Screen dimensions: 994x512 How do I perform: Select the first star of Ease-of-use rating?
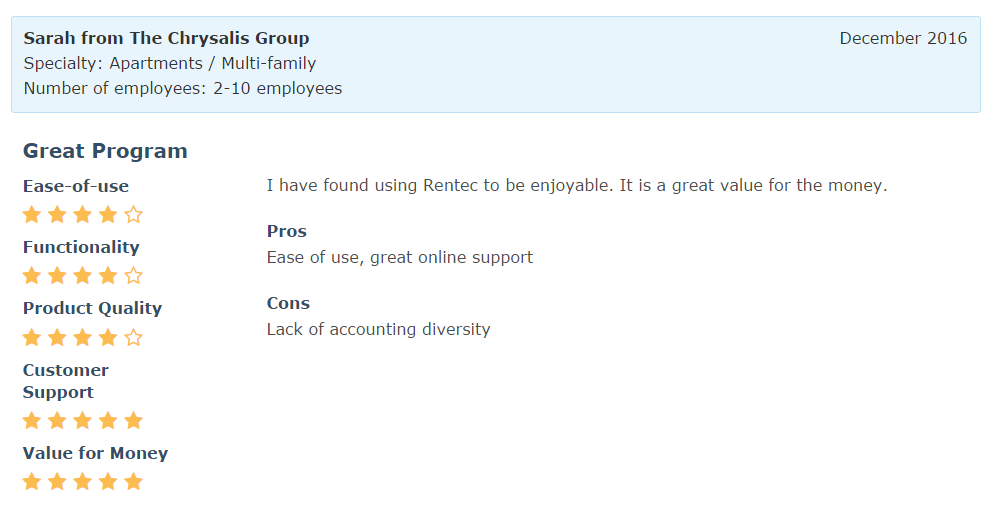pyautogui.click(x=32, y=215)
